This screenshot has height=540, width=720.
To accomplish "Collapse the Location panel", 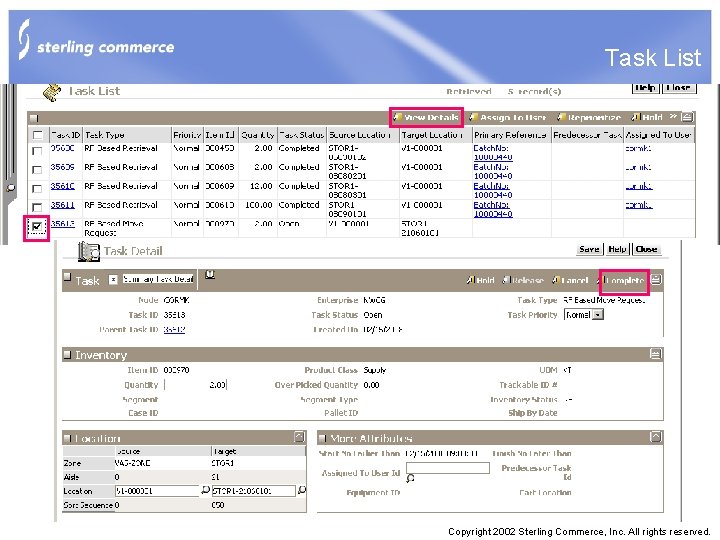I will pyautogui.click(x=299, y=437).
